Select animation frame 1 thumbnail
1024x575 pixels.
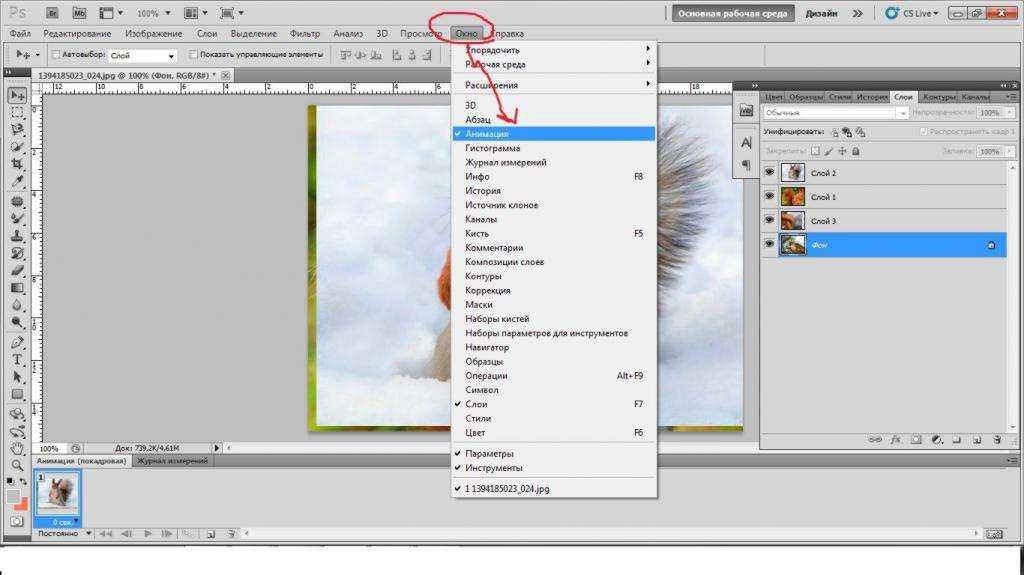tap(58, 494)
